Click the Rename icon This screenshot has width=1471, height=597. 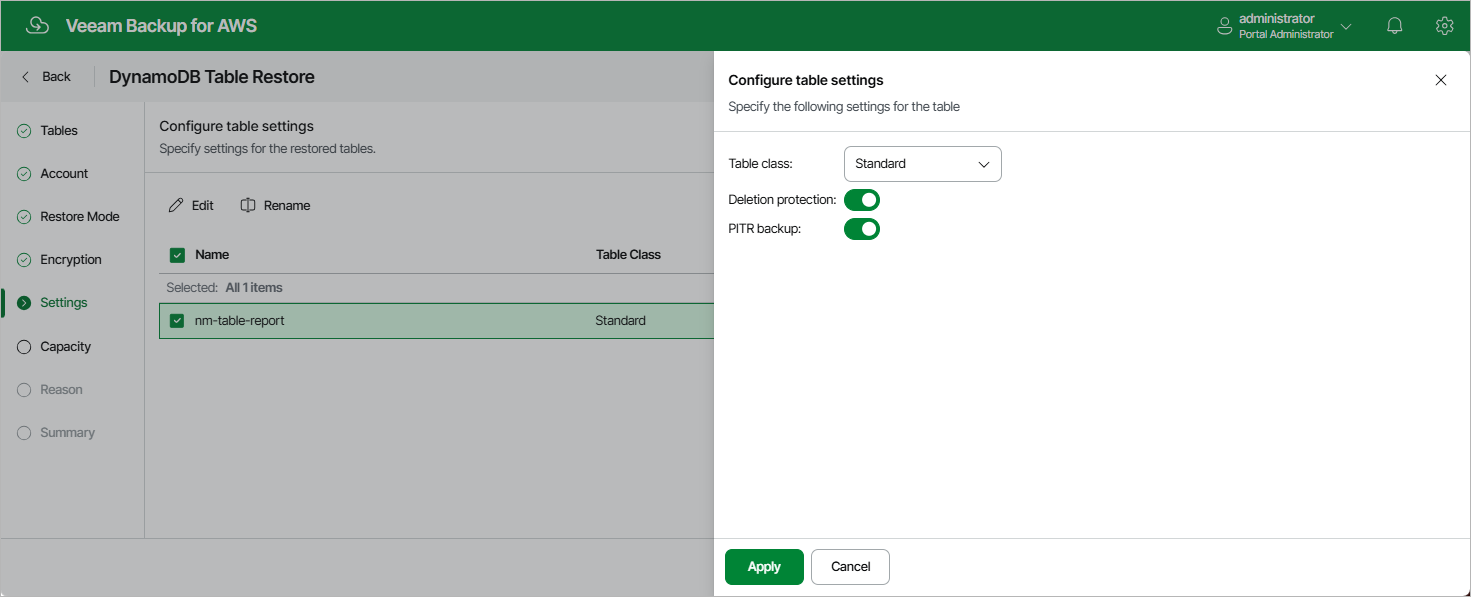pyautogui.click(x=248, y=205)
